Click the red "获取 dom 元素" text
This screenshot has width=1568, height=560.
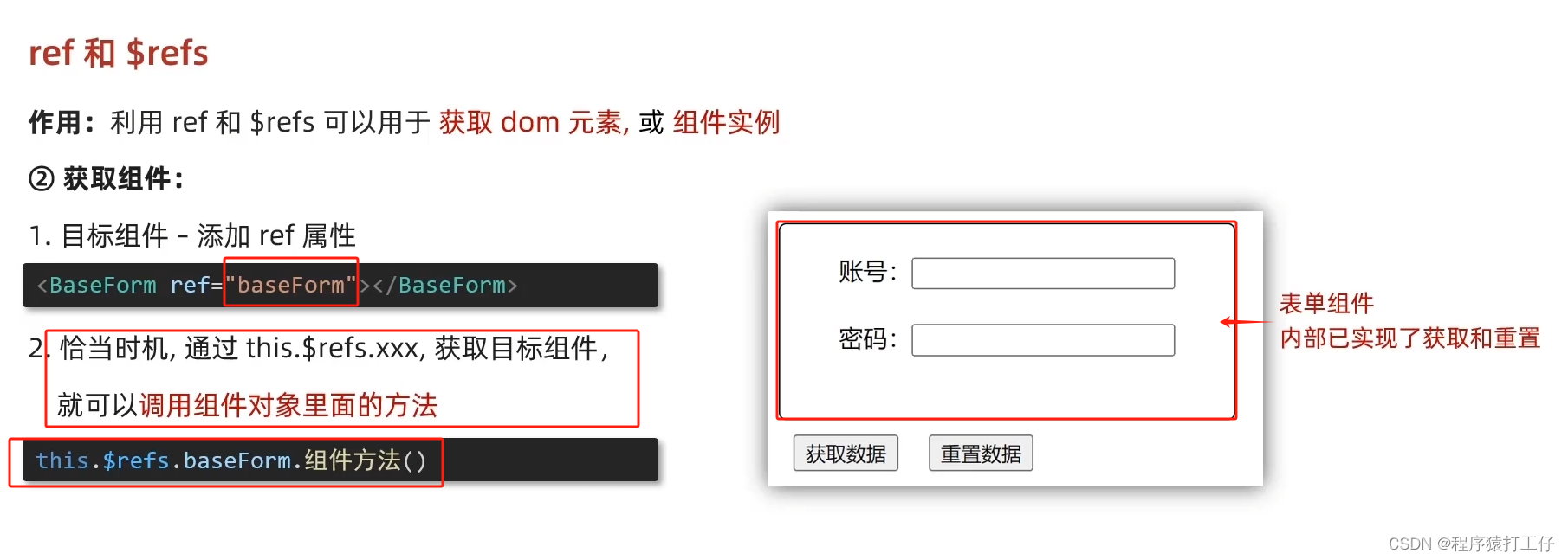click(534, 123)
